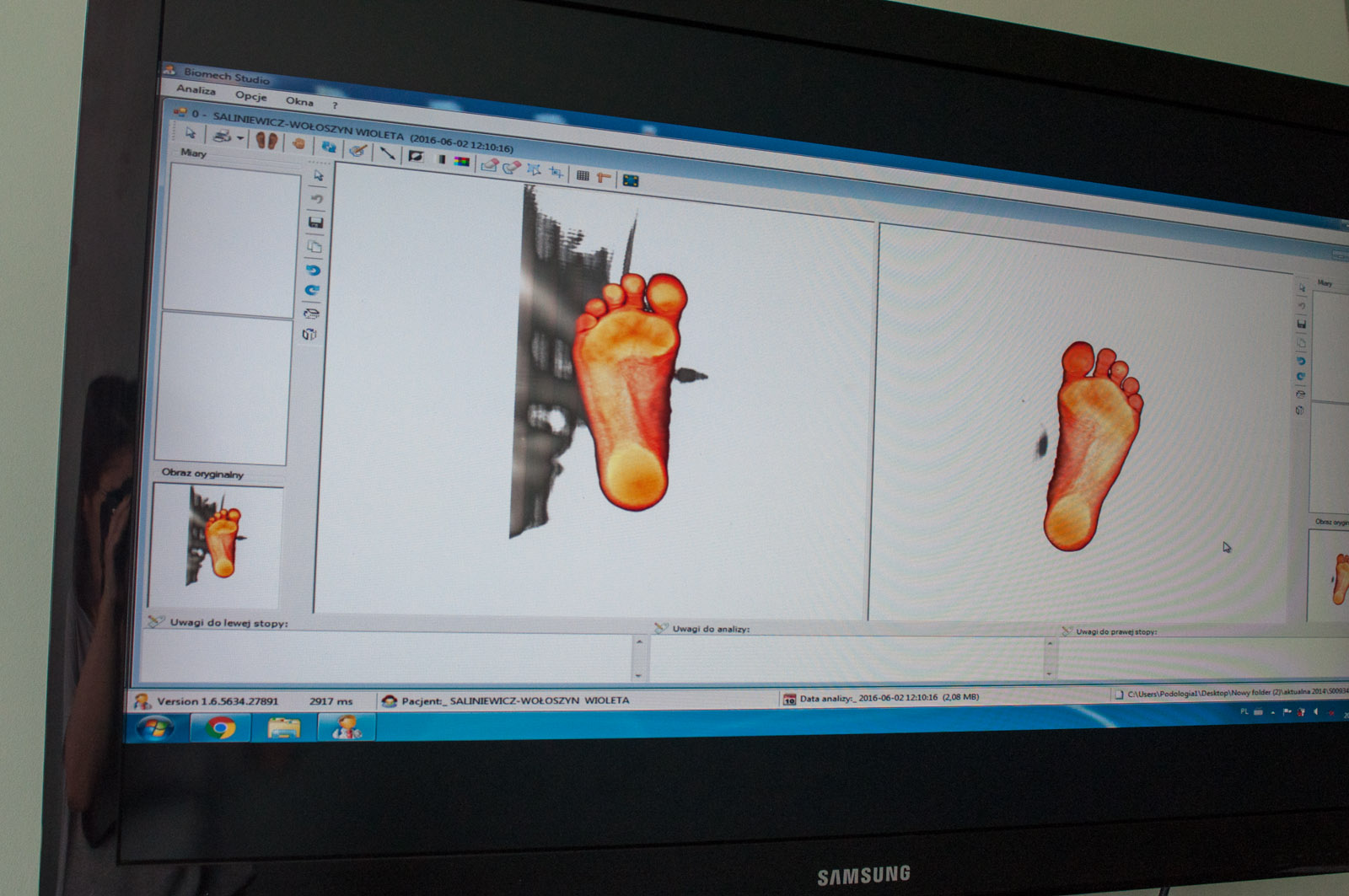The image size is (1349, 896).
Task: Click the orange hammer icon in toolbar
Action: coord(603,177)
